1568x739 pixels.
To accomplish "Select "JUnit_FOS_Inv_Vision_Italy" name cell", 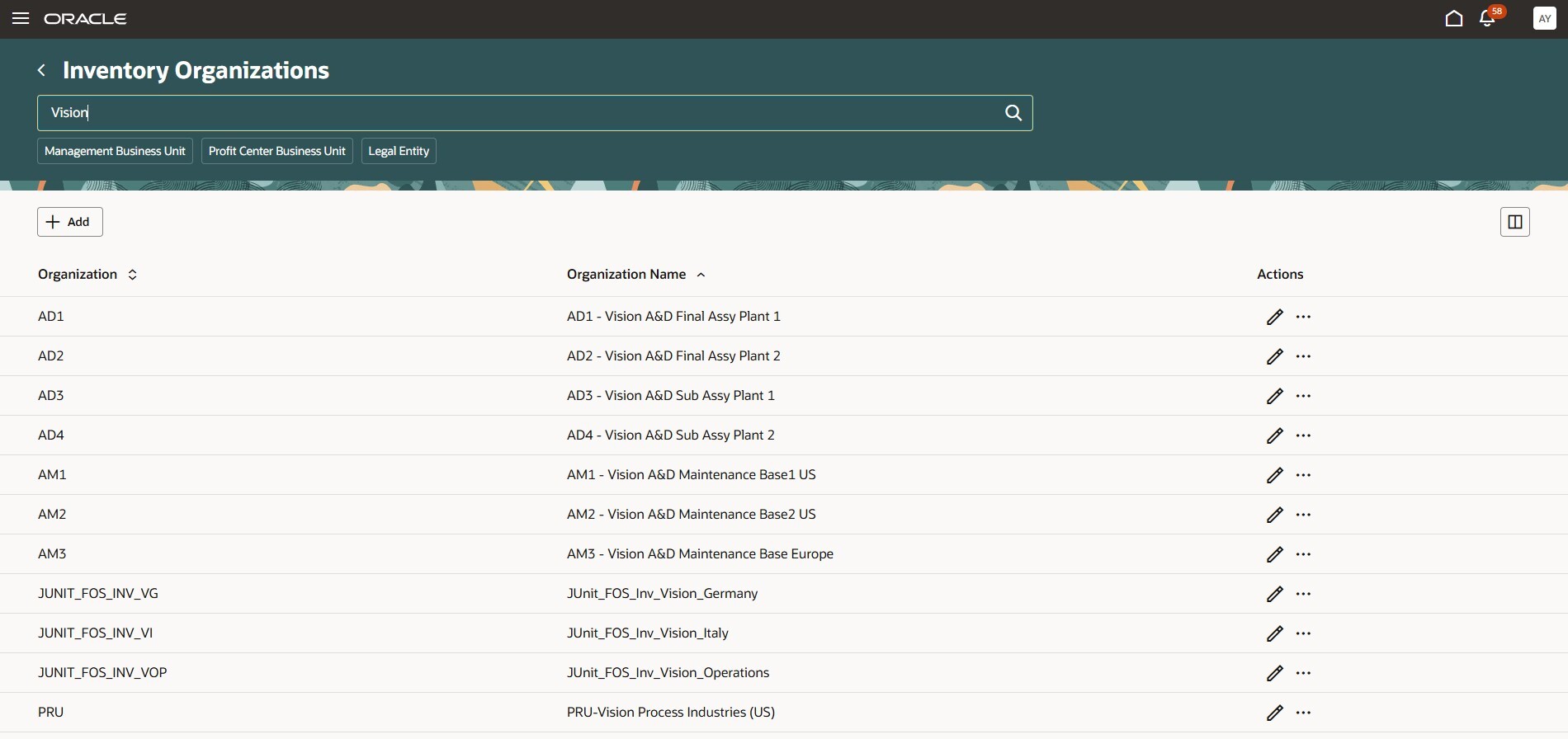I will (x=648, y=633).
